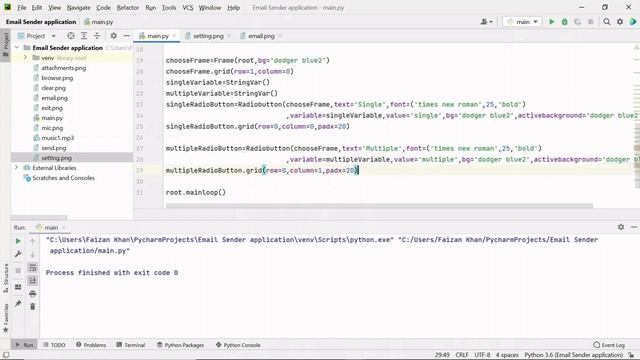Click the Project panel horizontal scrollbar
Image resolution: width=640 pixels, height=360 pixels.
(x=39, y=217)
